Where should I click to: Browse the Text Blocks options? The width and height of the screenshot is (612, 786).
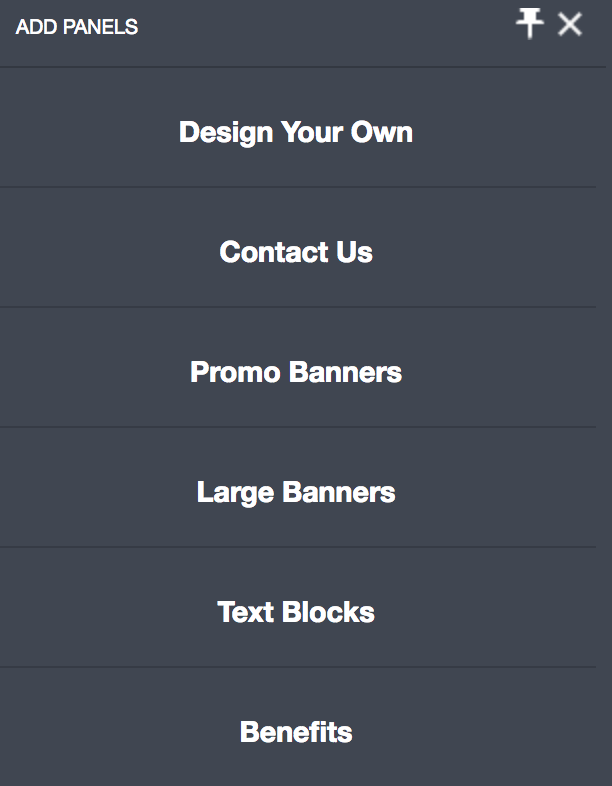point(296,612)
